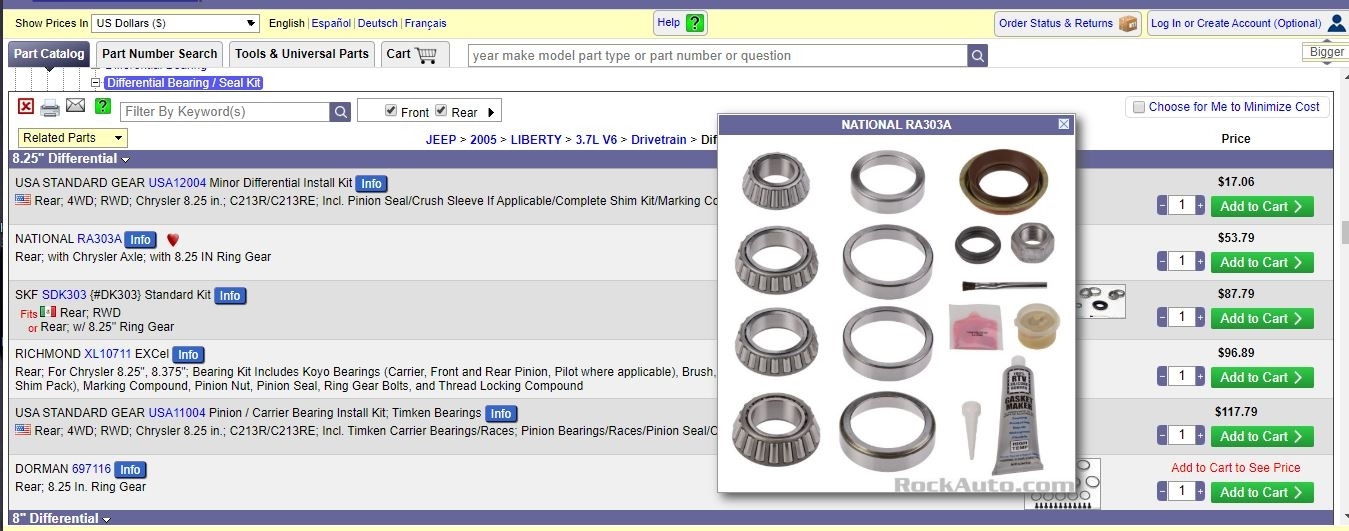Add the $96.89 RICHMOND kit to cart
Image resolution: width=1349 pixels, height=531 pixels.
tap(1262, 377)
